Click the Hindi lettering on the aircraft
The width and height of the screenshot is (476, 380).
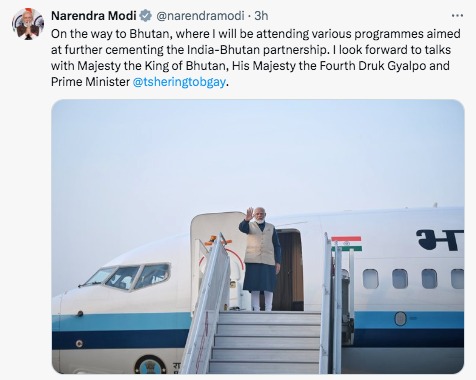click(439, 240)
